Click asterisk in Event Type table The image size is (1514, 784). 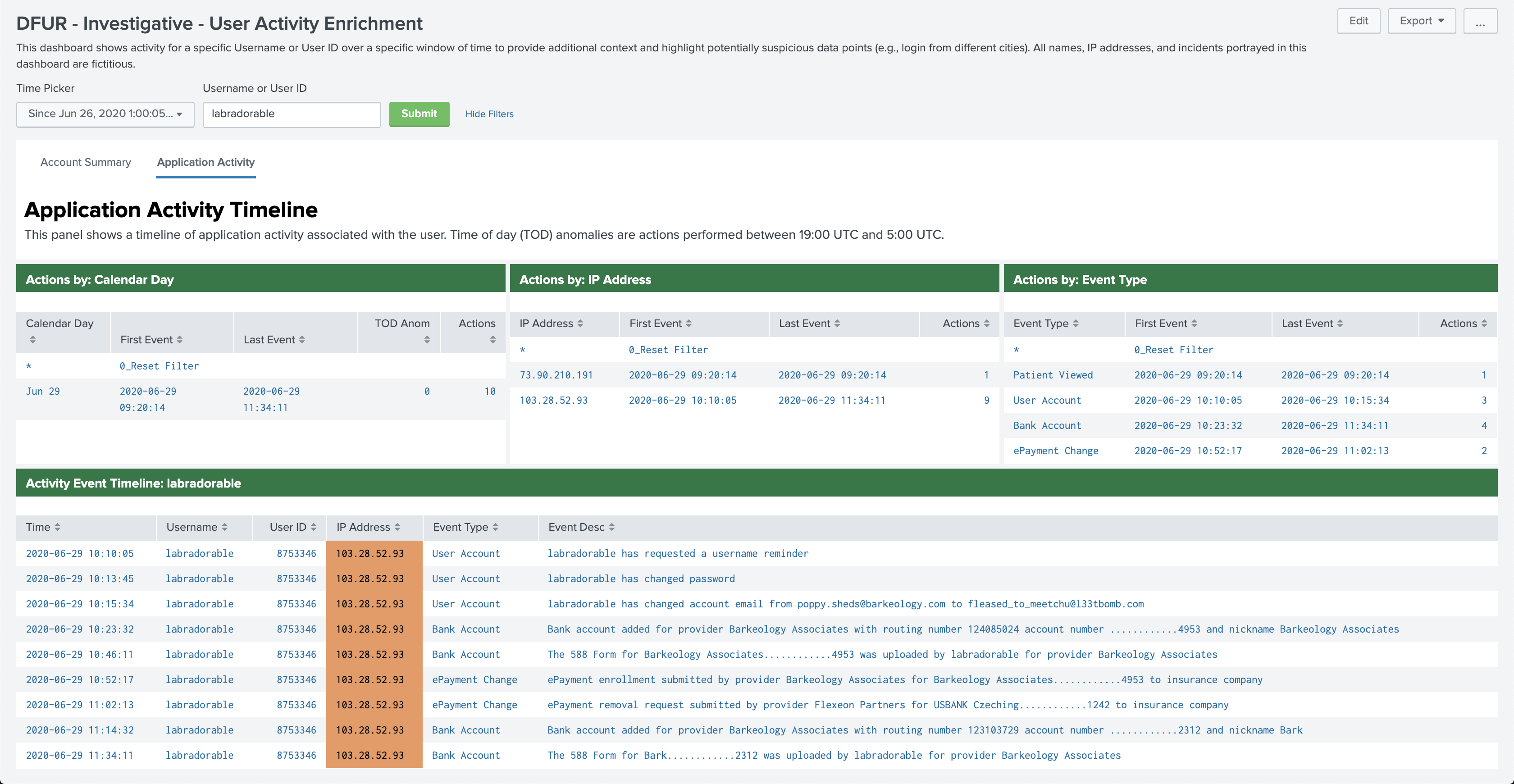point(1016,350)
